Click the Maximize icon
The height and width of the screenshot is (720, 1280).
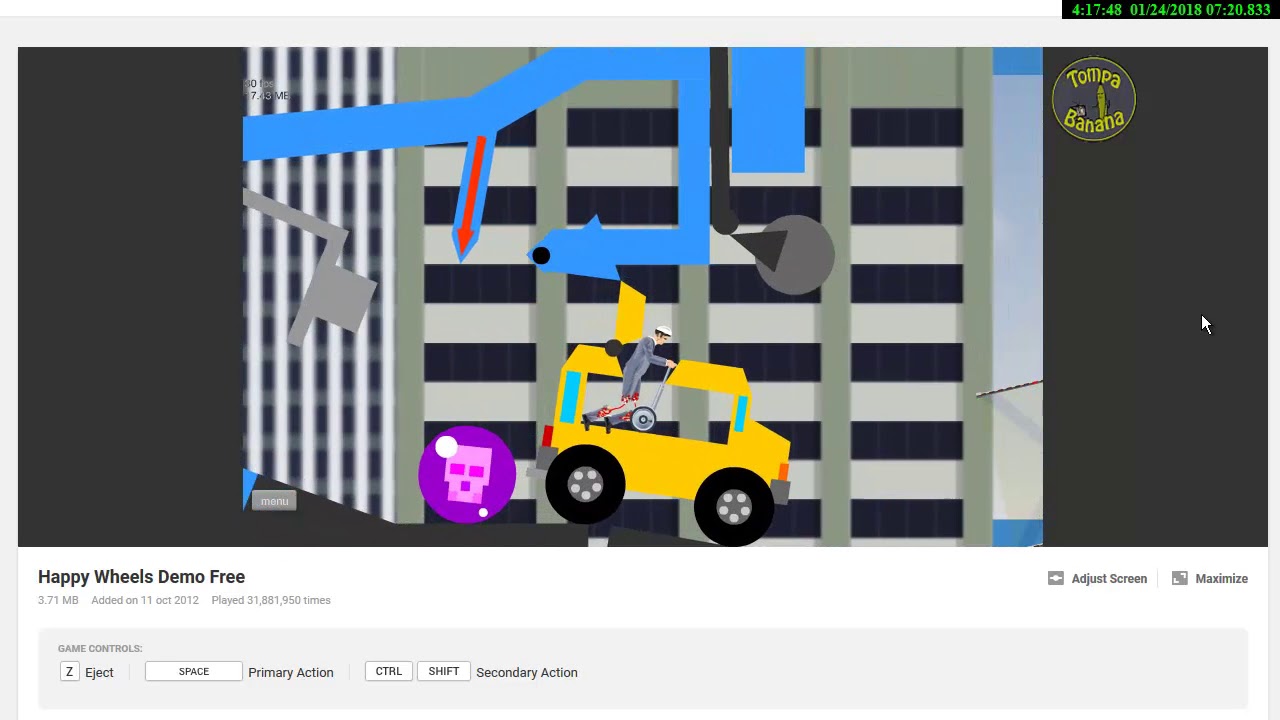pyautogui.click(x=1179, y=578)
